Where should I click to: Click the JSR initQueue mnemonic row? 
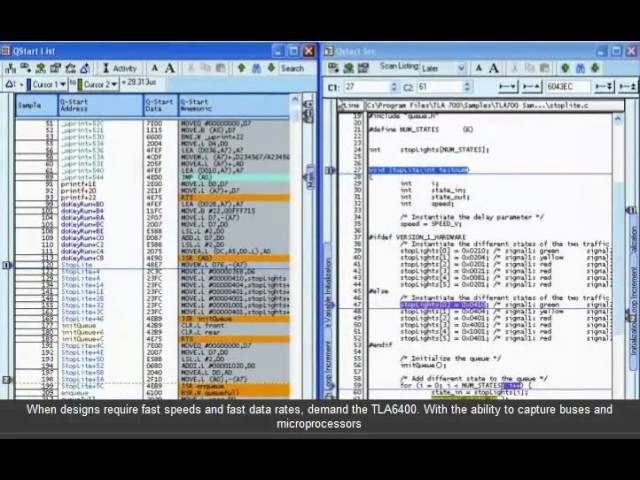coord(234,319)
